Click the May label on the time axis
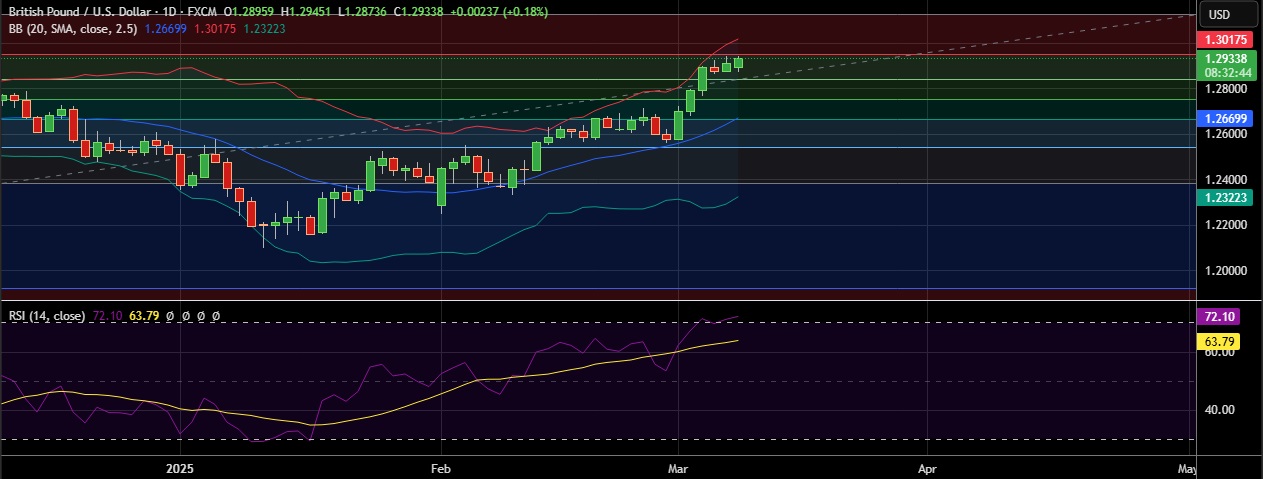This screenshot has height=479, width=1263. point(1188,467)
